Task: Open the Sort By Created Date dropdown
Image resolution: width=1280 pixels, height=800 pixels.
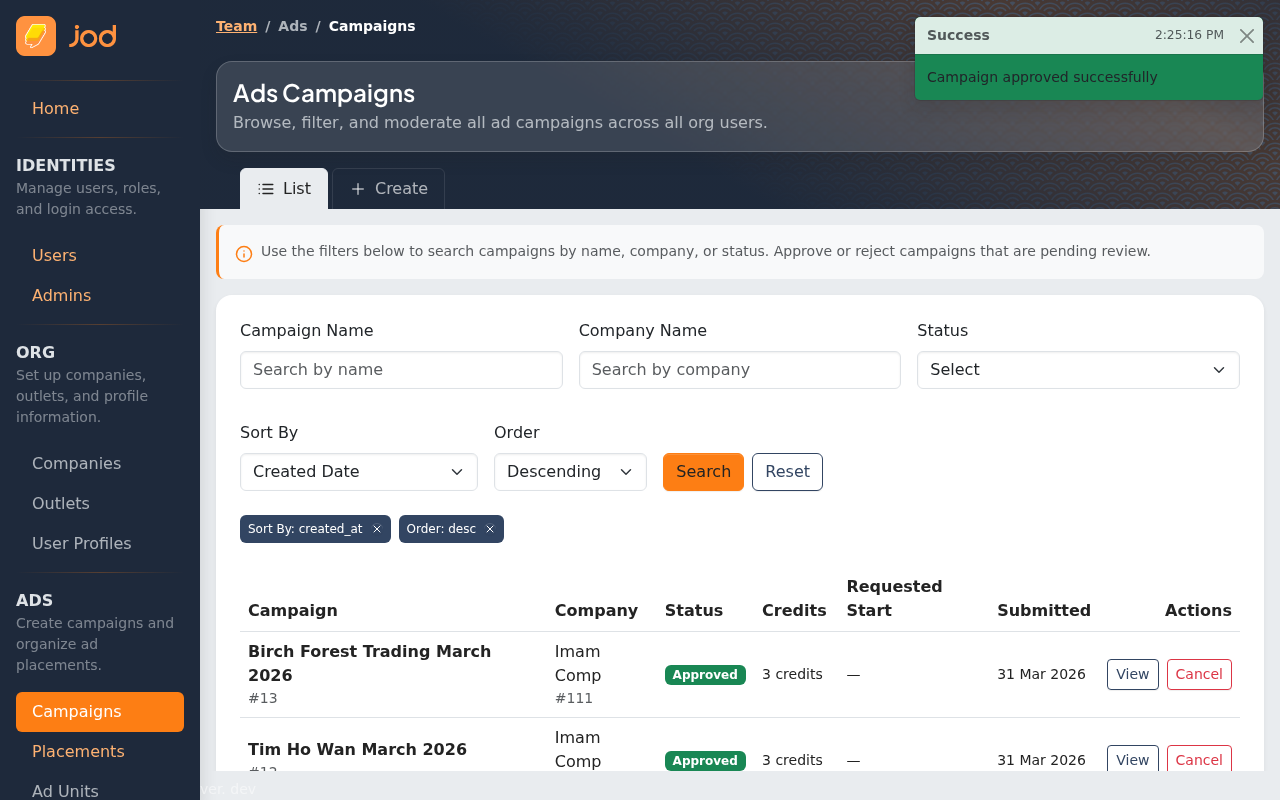Action: (358, 472)
